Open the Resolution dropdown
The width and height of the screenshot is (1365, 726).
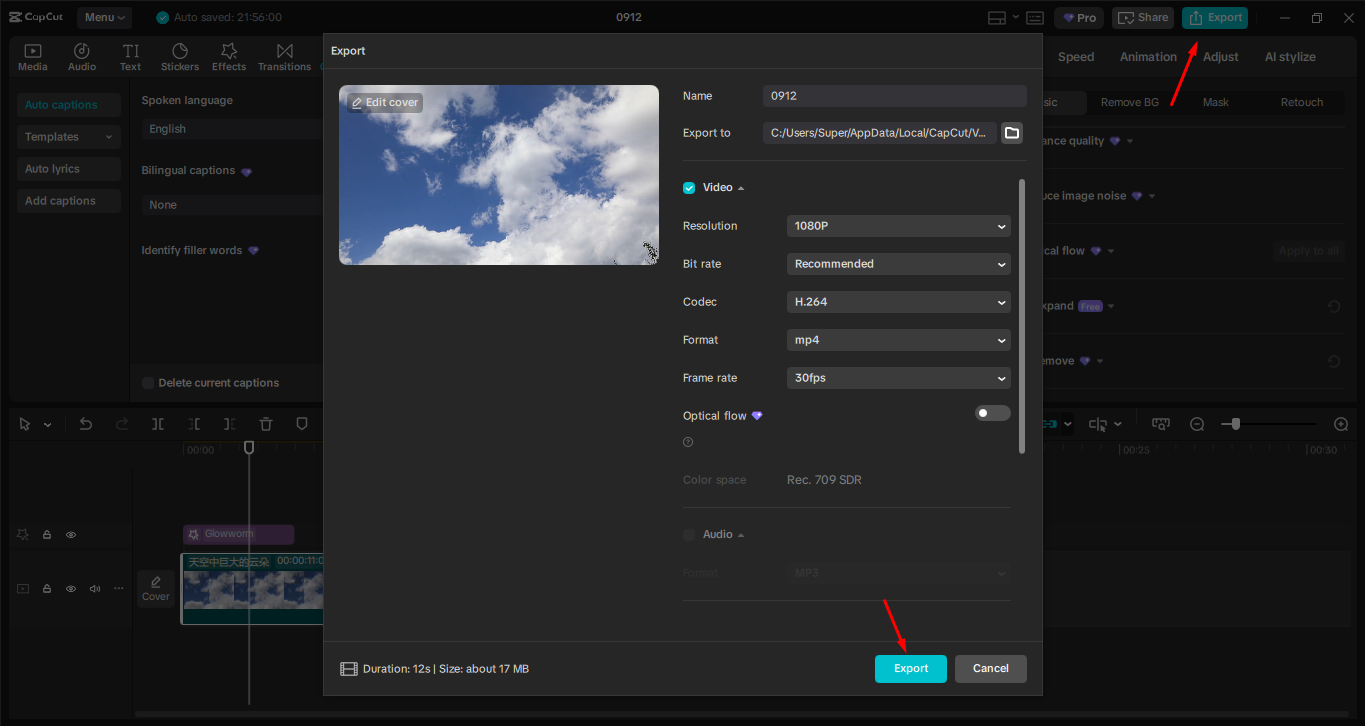[x=897, y=225]
